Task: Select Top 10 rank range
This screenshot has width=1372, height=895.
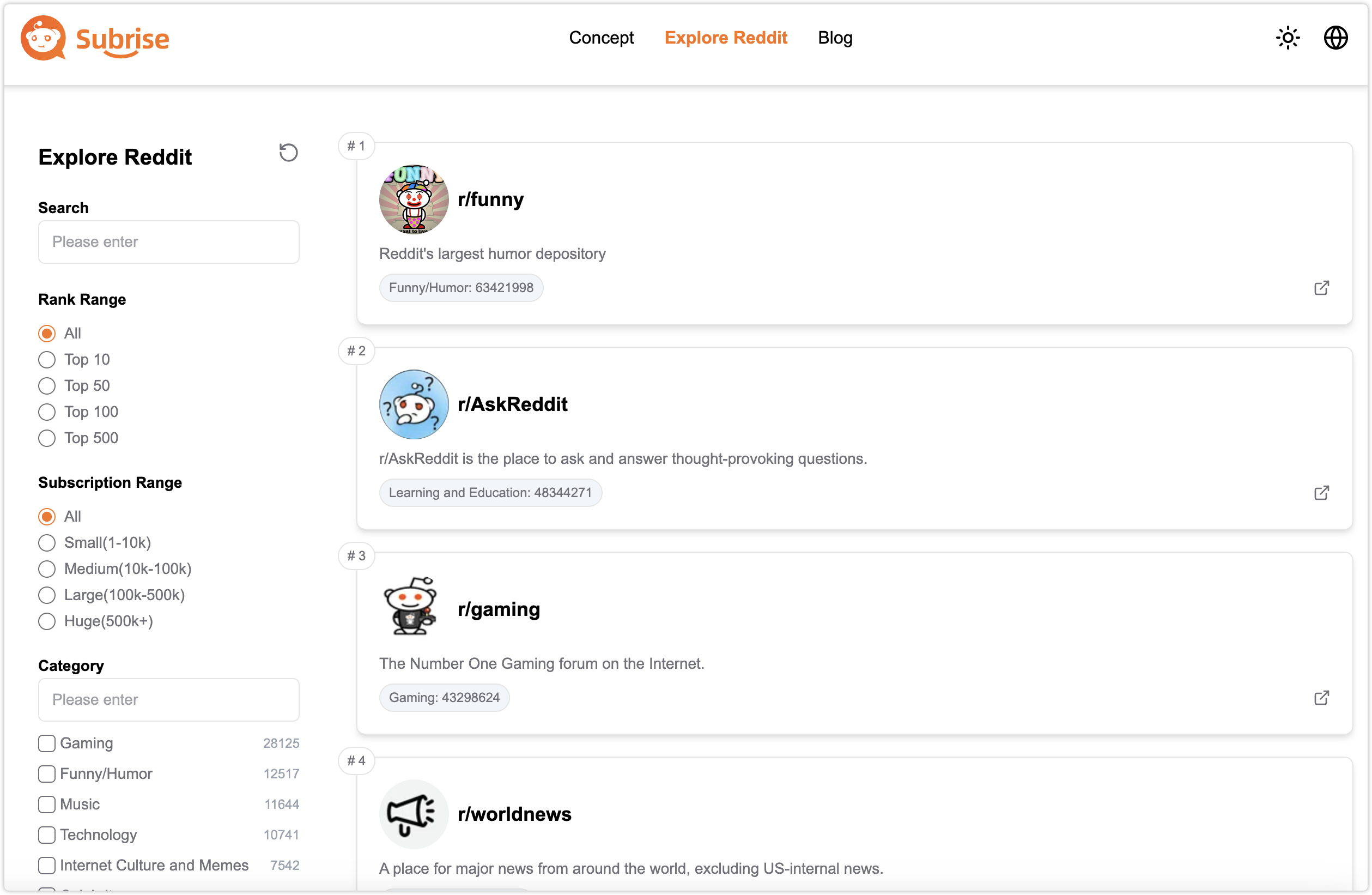Action: tap(47, 359)
